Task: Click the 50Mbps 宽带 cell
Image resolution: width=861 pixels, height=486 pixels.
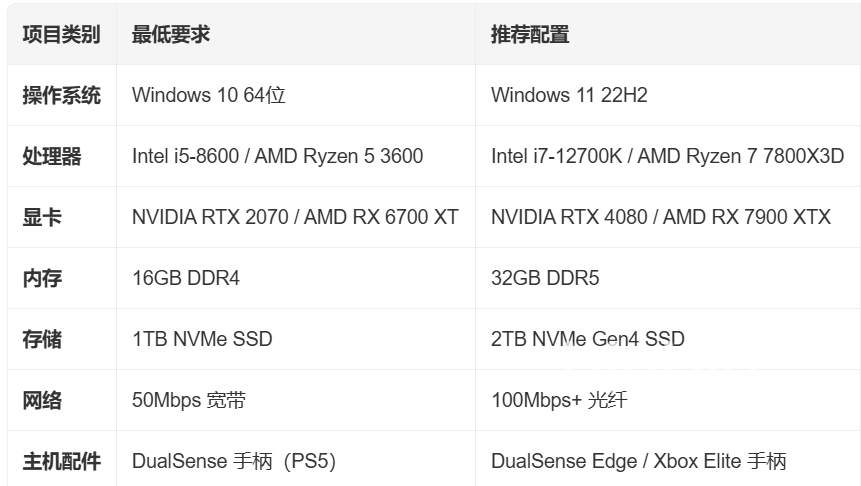Action: pyautogui.click(x=295, y=400)
